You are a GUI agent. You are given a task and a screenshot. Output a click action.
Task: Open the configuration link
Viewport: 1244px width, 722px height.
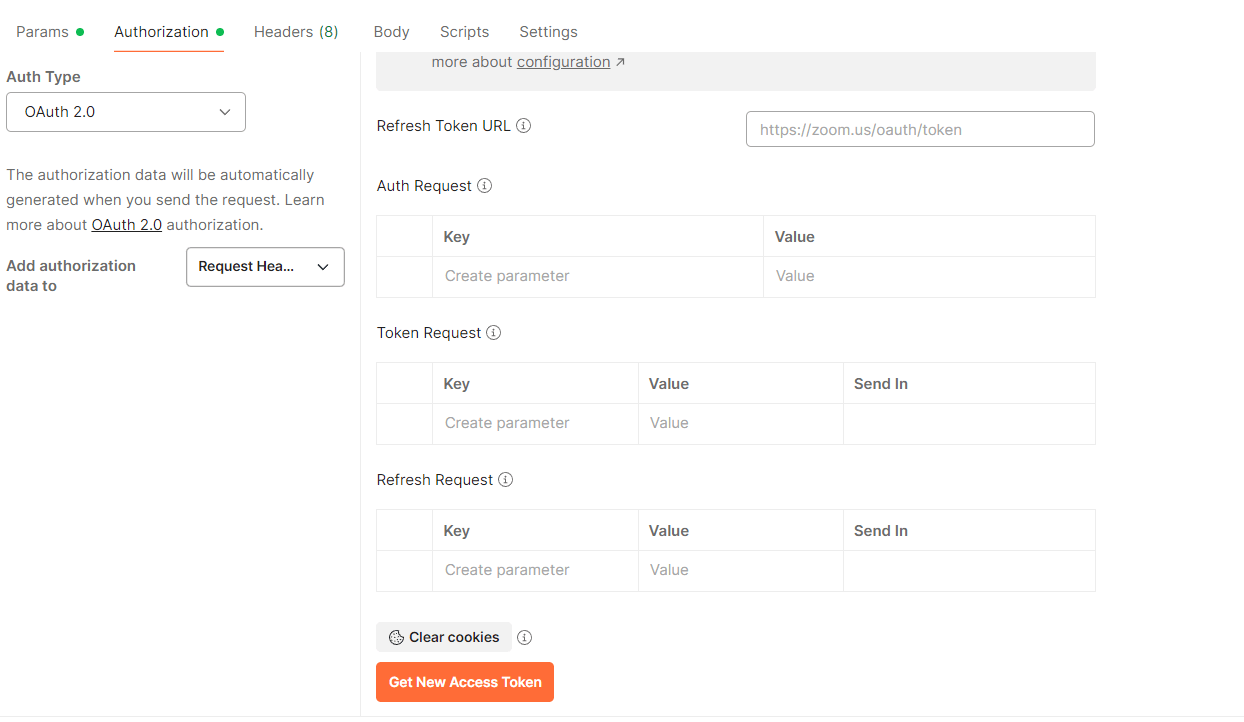pos(562,61)
